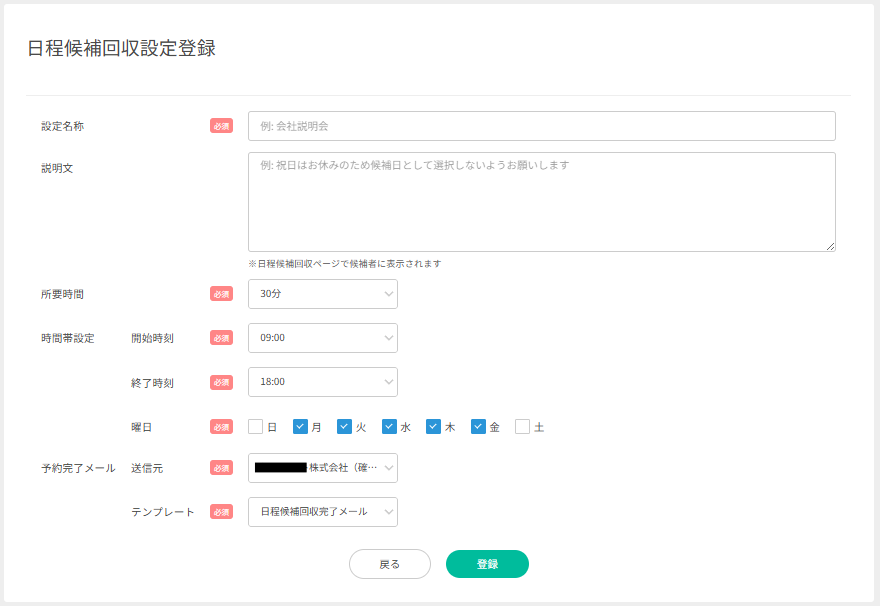This screenshot has width=880, height=606.
Task: Click the resize handle of 説明文 textarea
Action: 831,246
